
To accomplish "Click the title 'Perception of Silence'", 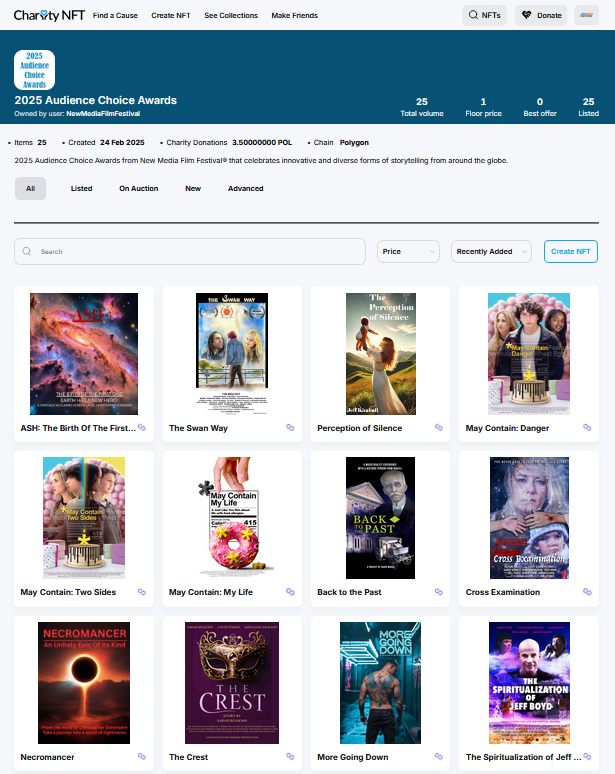I will pos(359,428).
